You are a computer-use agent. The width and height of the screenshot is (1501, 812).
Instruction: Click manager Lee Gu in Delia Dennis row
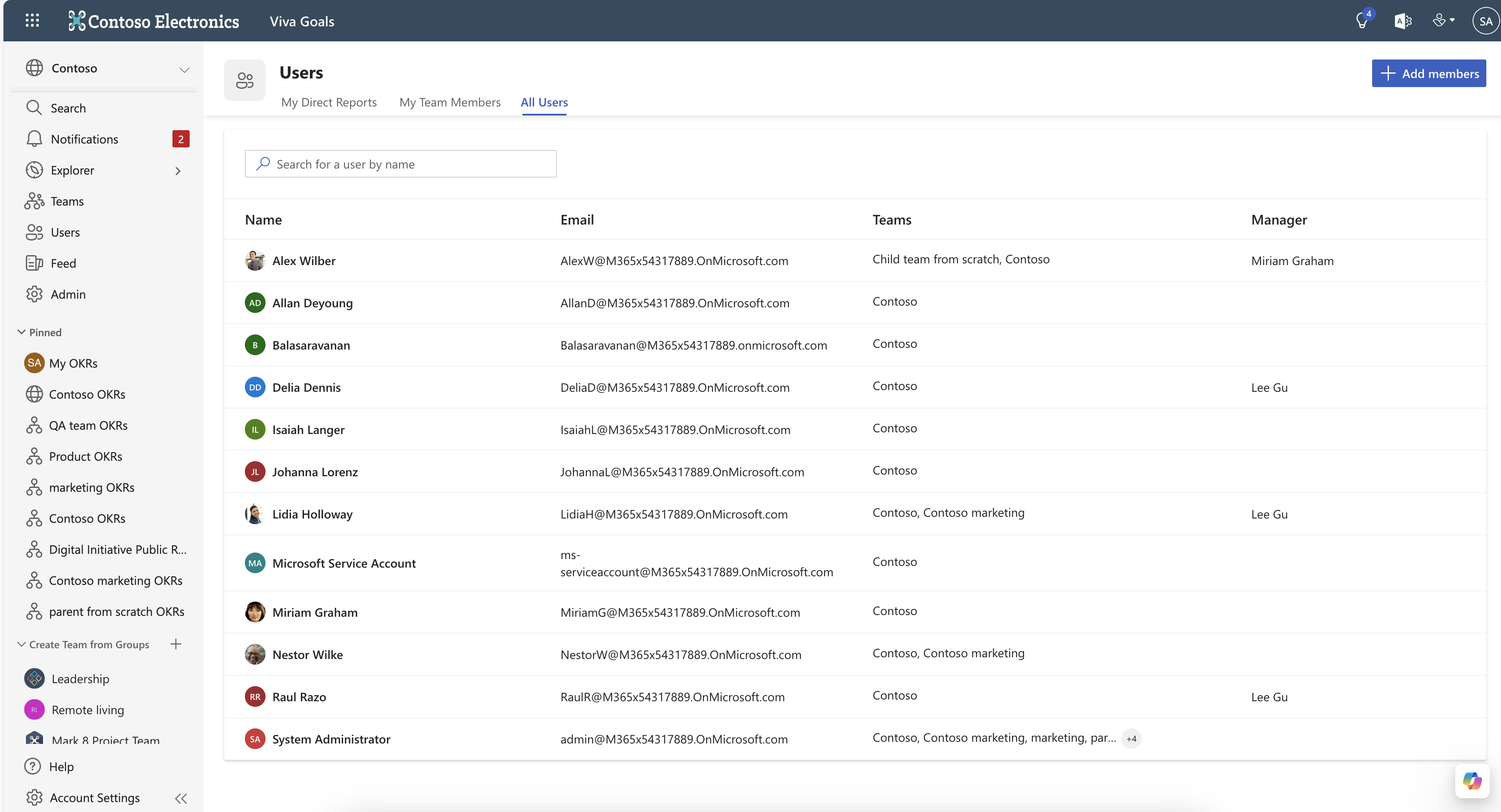[1269, 387]
